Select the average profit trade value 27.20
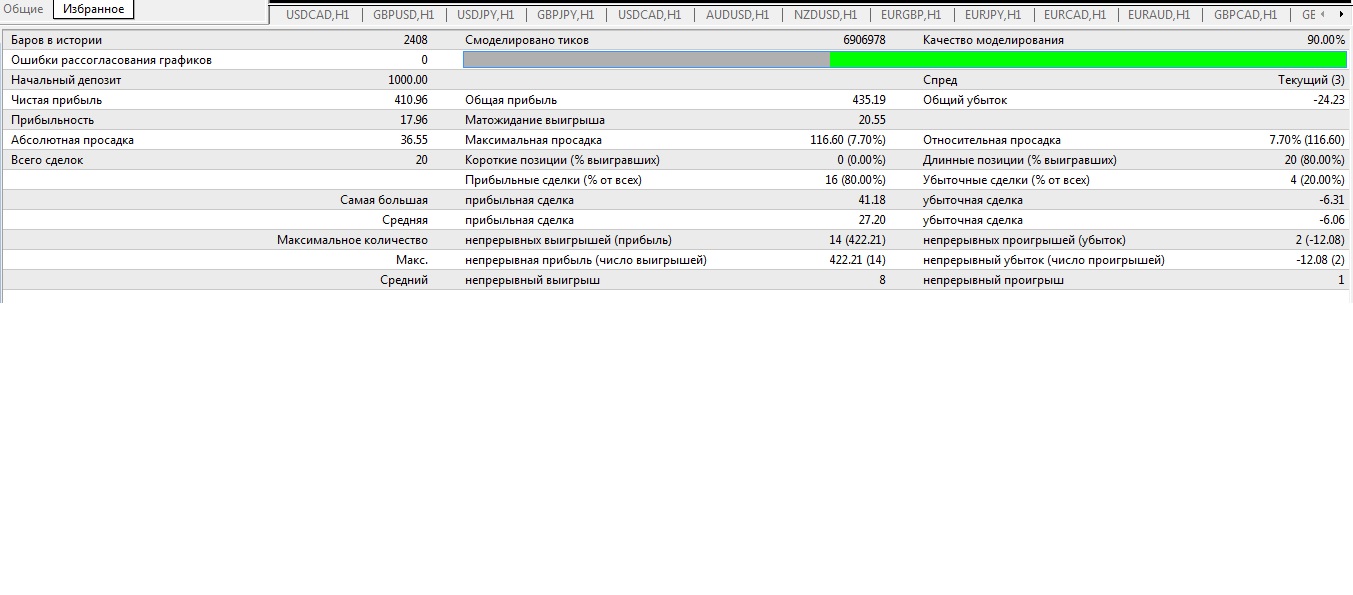1353x595 pixels. click(872, 220)
